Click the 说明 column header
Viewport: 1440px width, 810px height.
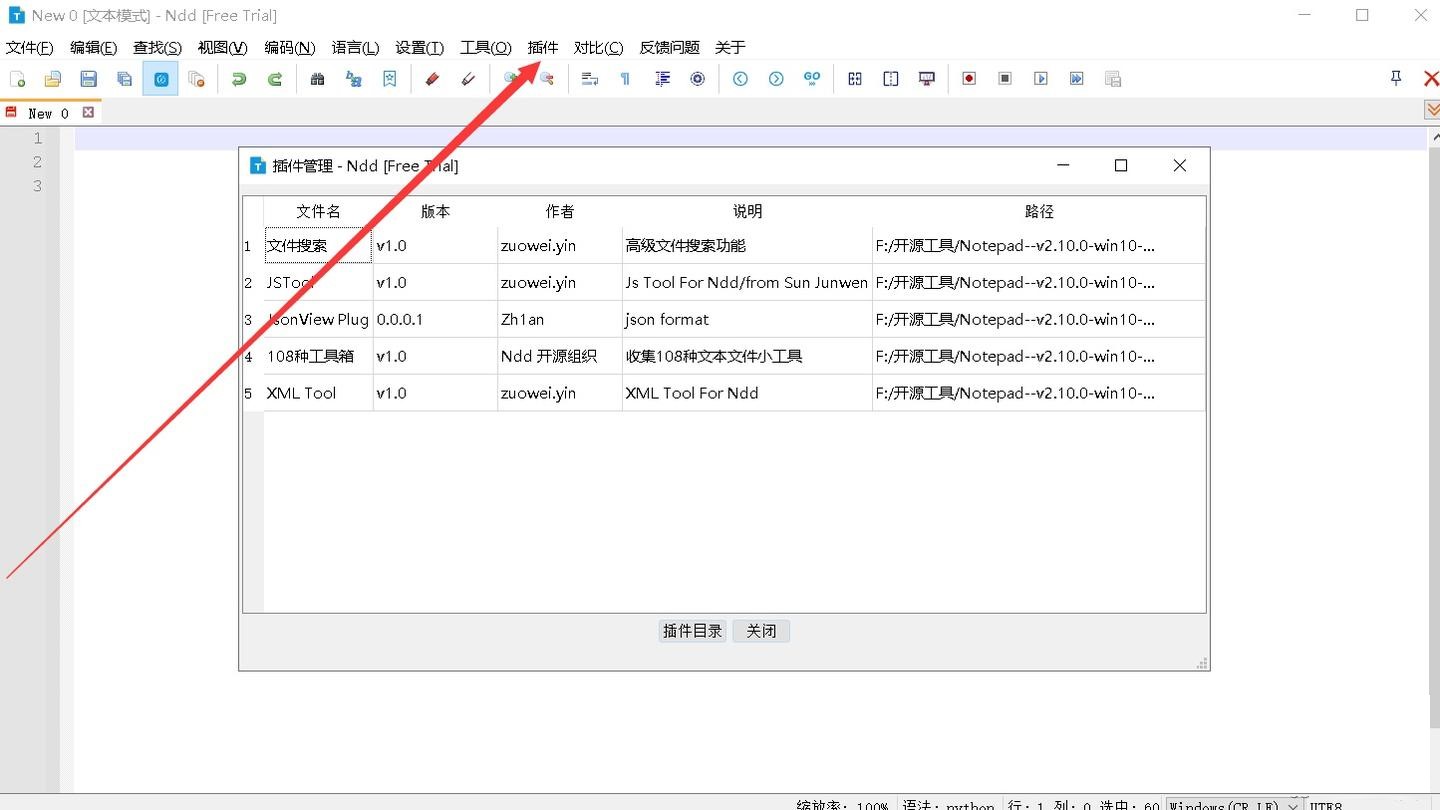pos(747,211)
